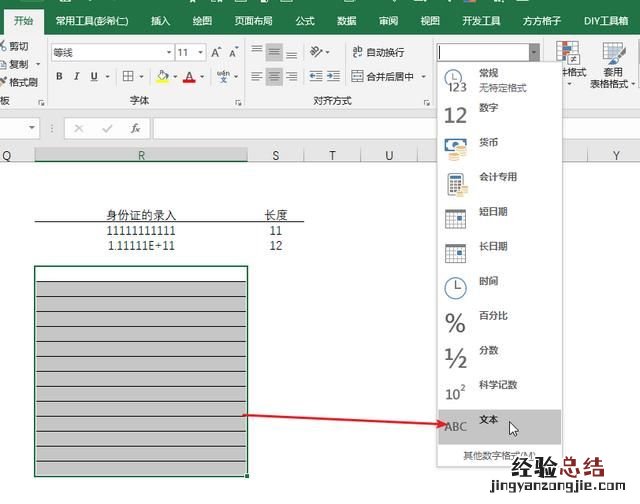Viewport: 640px width, 504px height.
Task: Collapse the number format dropdown arrow
Action: pyautogui.click(x=534, y=52)
